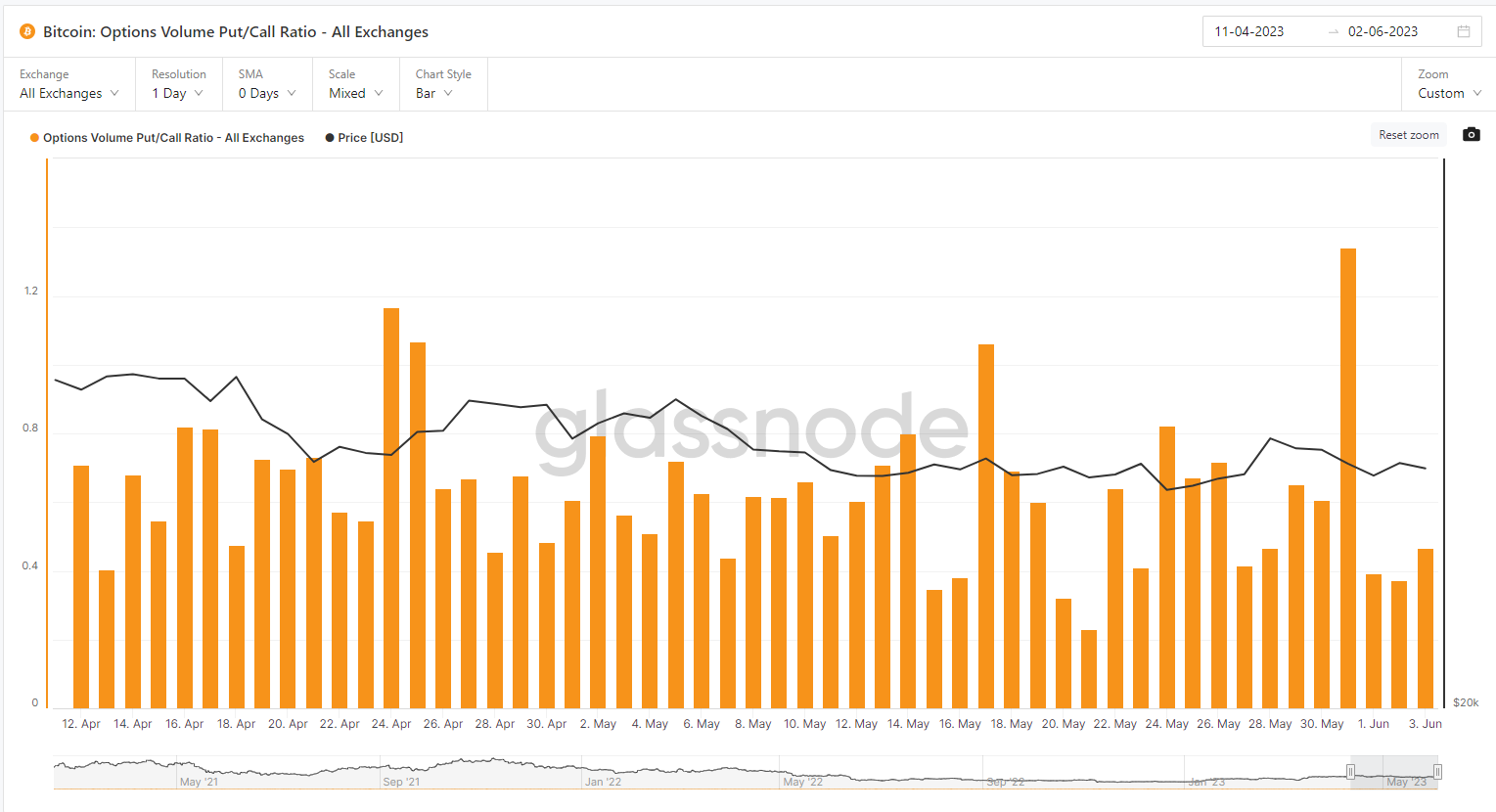1496x812 pixels.
Task: Open the SMA 0 Days dropdown
Action: 266,93
